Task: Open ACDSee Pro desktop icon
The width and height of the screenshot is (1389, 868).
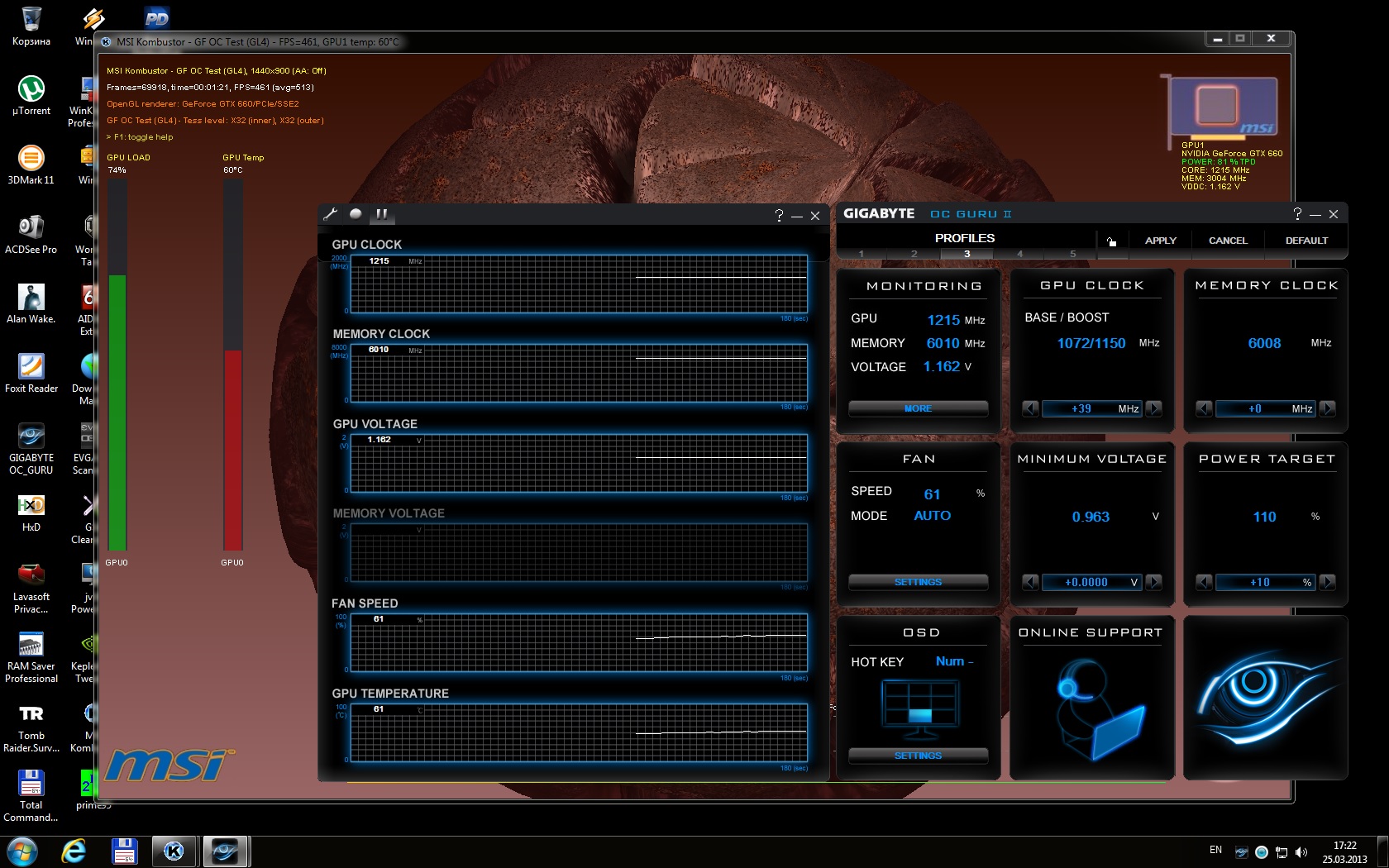Action: [x=31, y=234]
